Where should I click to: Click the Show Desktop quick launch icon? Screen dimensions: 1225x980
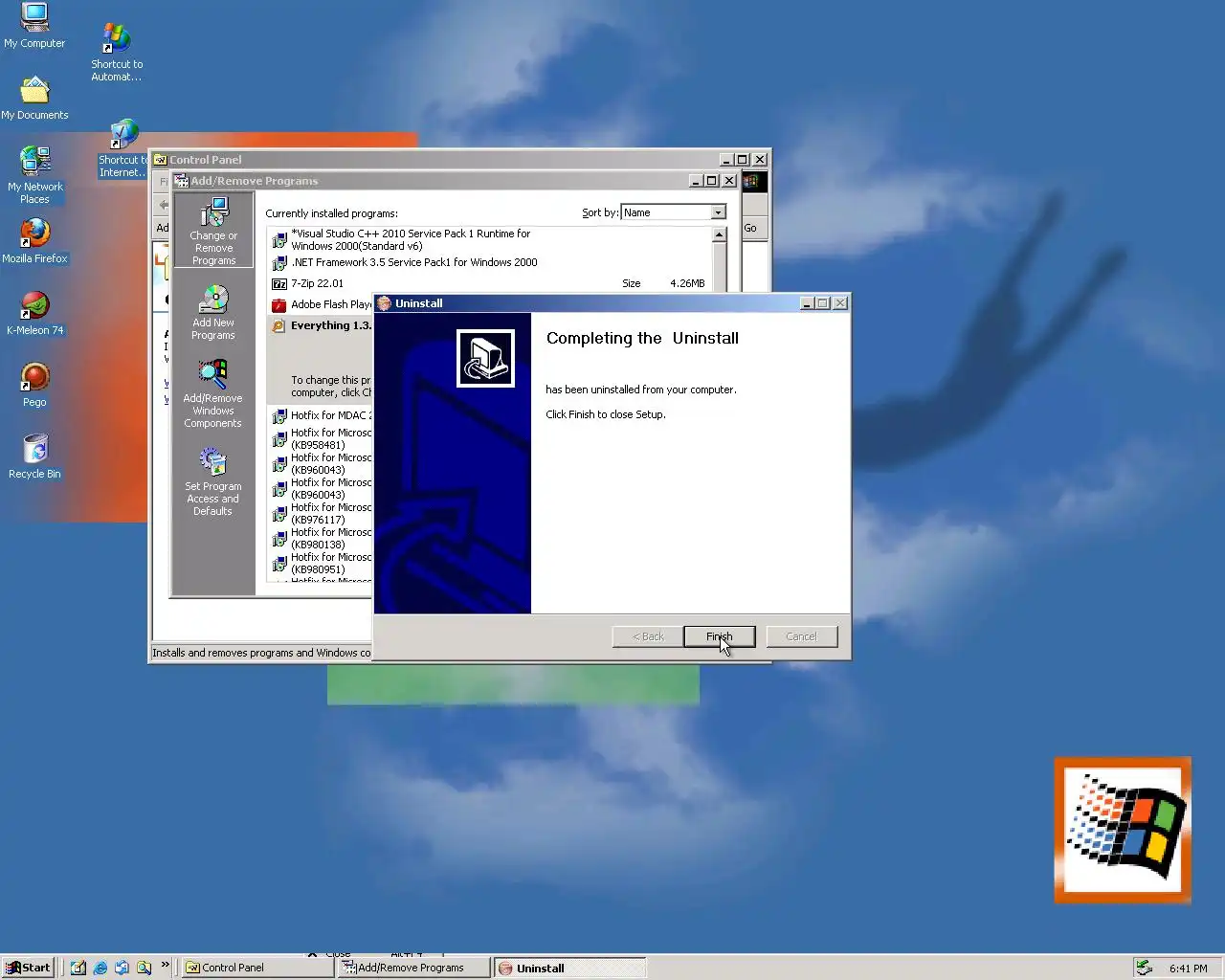pos(78,968)
